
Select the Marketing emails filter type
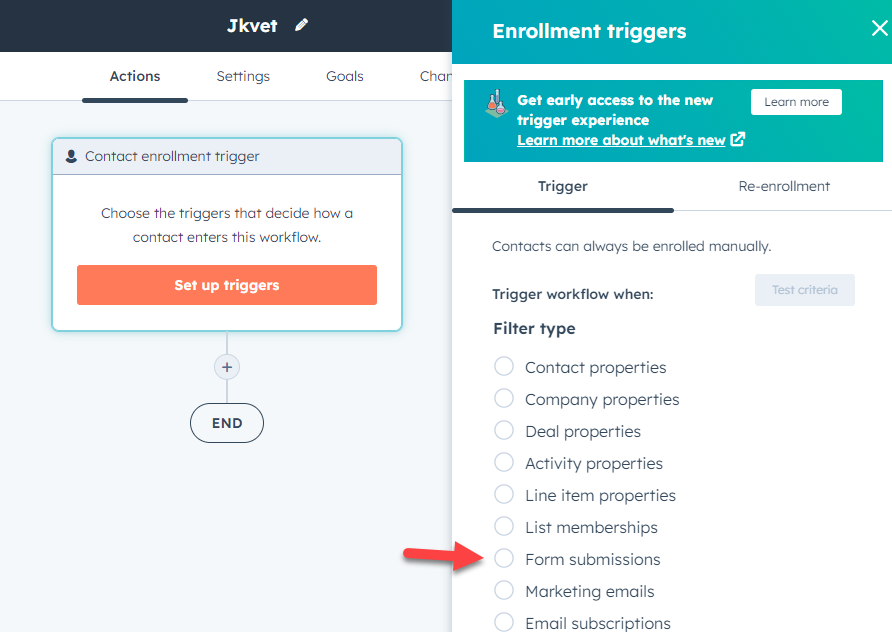click(x=503, y=590)
